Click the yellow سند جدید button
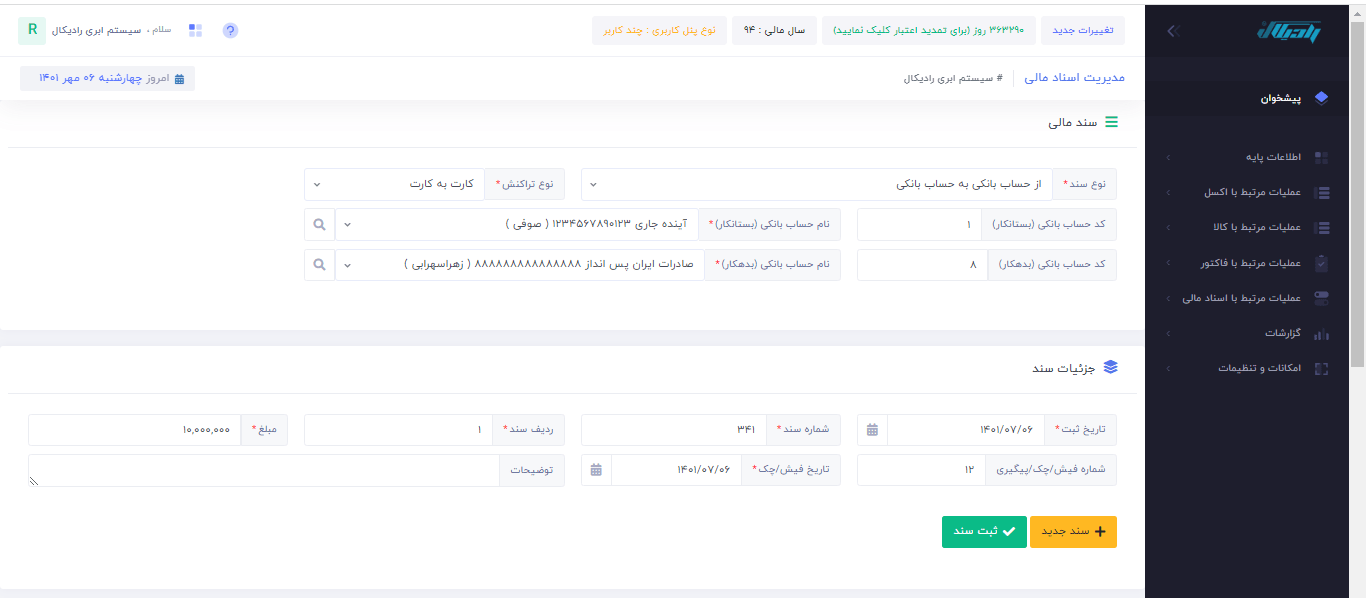This screenshot has width=1366, height=598. click(1073, 531)
